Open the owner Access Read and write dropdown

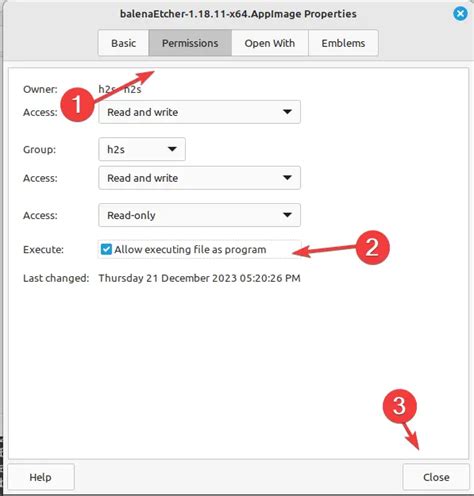tap(199, 112)
